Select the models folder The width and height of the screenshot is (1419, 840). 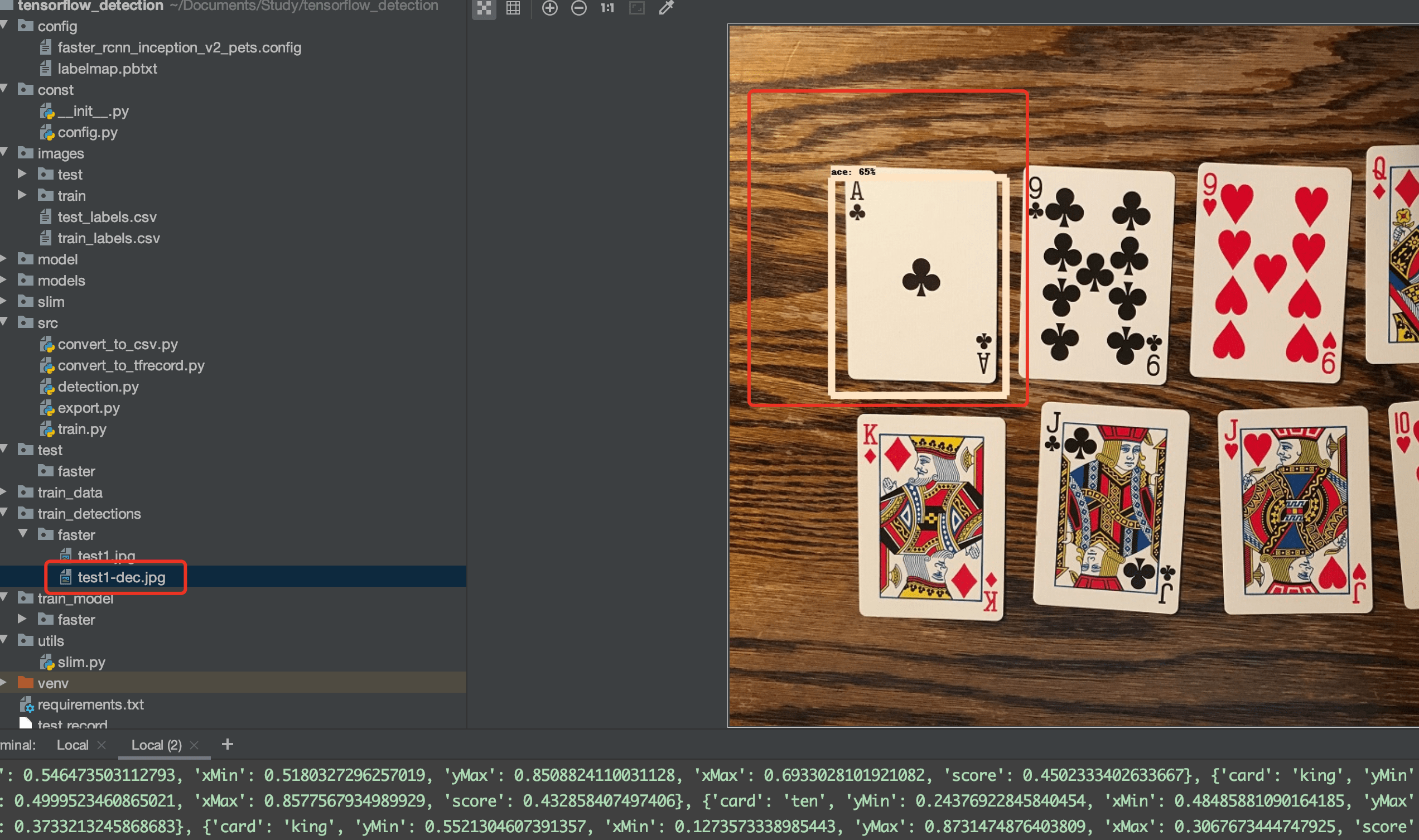click(x=61, y=281)
